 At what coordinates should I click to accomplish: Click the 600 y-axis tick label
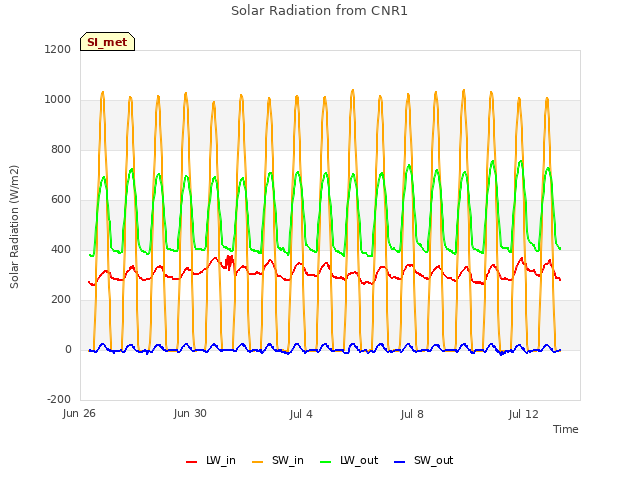click(x=61, y=200)
